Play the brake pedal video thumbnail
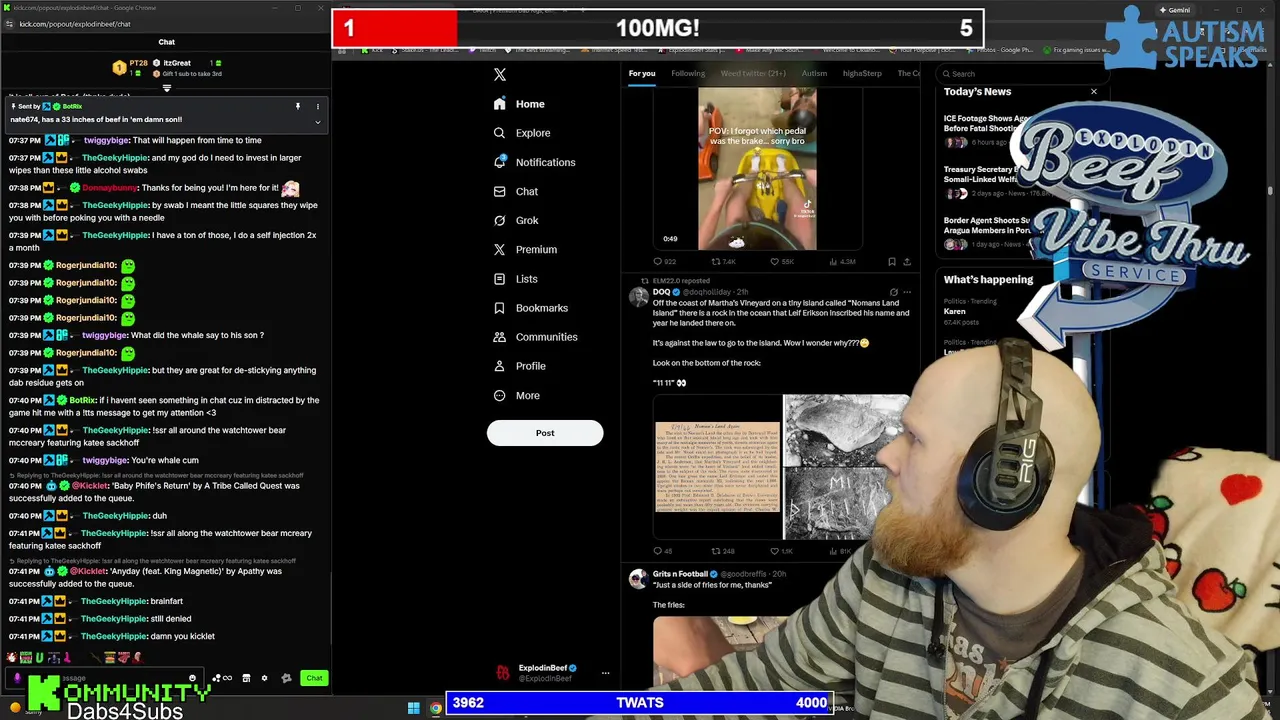Image resolution: width=1280 pixels, height=720 pixels. coord(757,169)
